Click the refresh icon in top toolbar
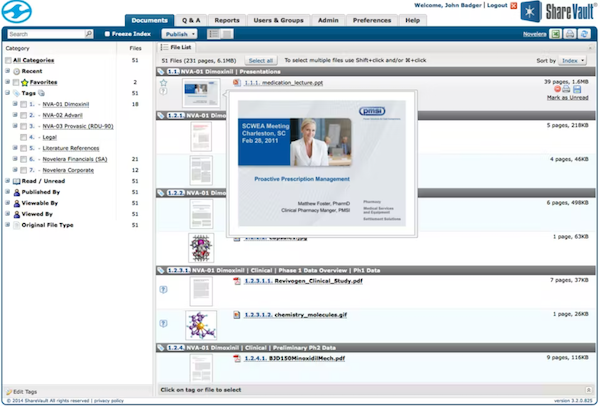The width and height of the screenshot is (600, 406). point(584,34)
